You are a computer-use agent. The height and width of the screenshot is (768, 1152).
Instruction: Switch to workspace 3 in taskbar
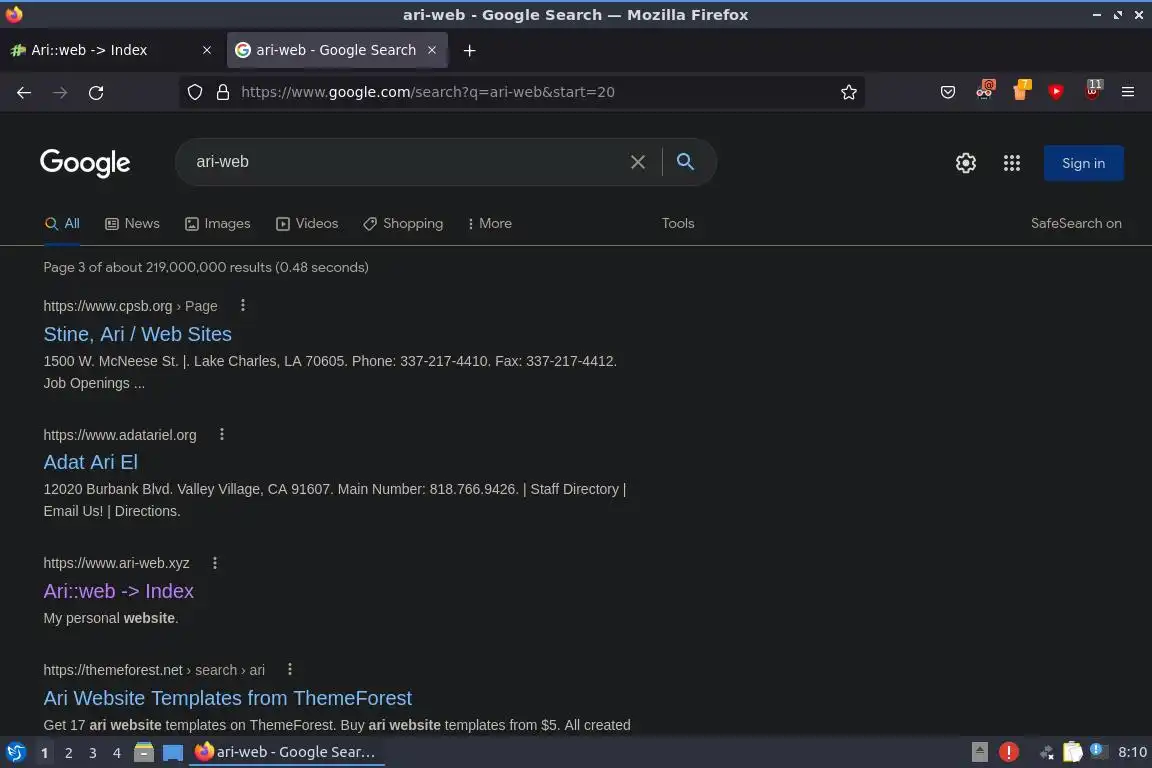(x=93, y=753)
